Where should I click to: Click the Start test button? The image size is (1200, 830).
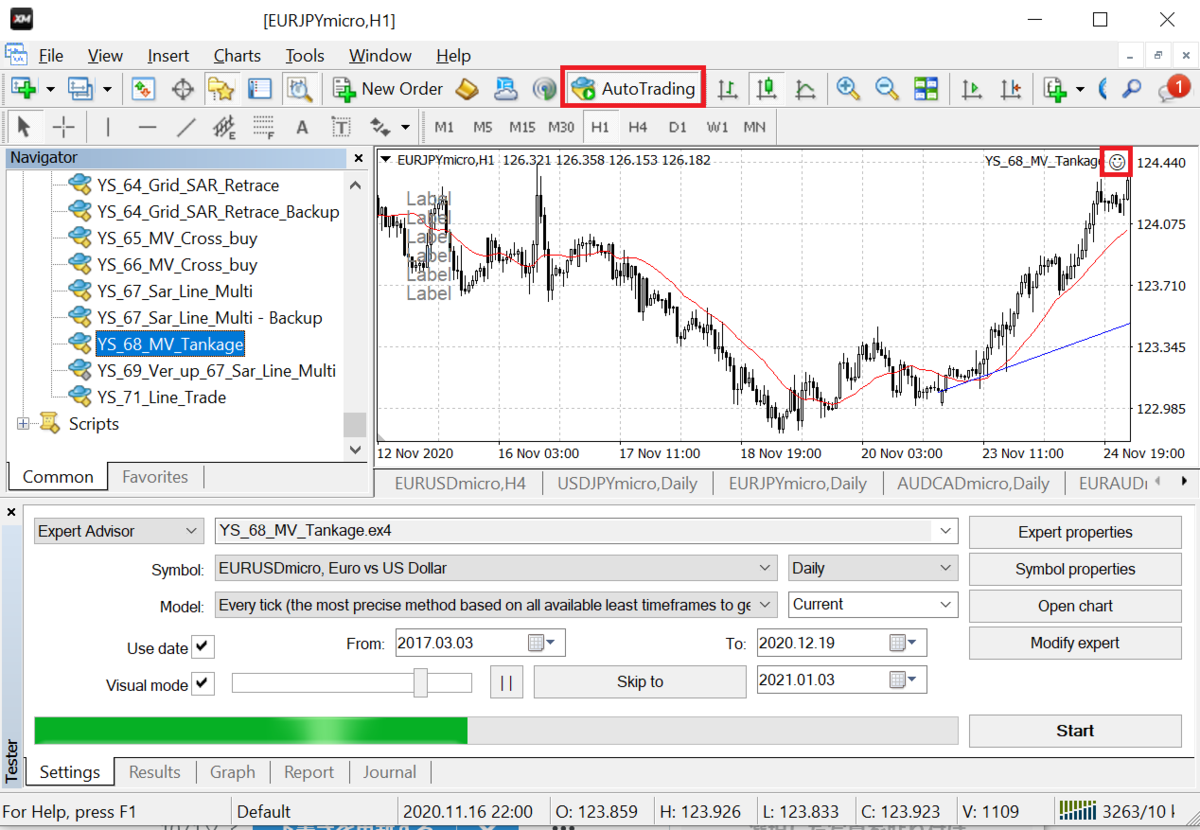point(1075,730)
